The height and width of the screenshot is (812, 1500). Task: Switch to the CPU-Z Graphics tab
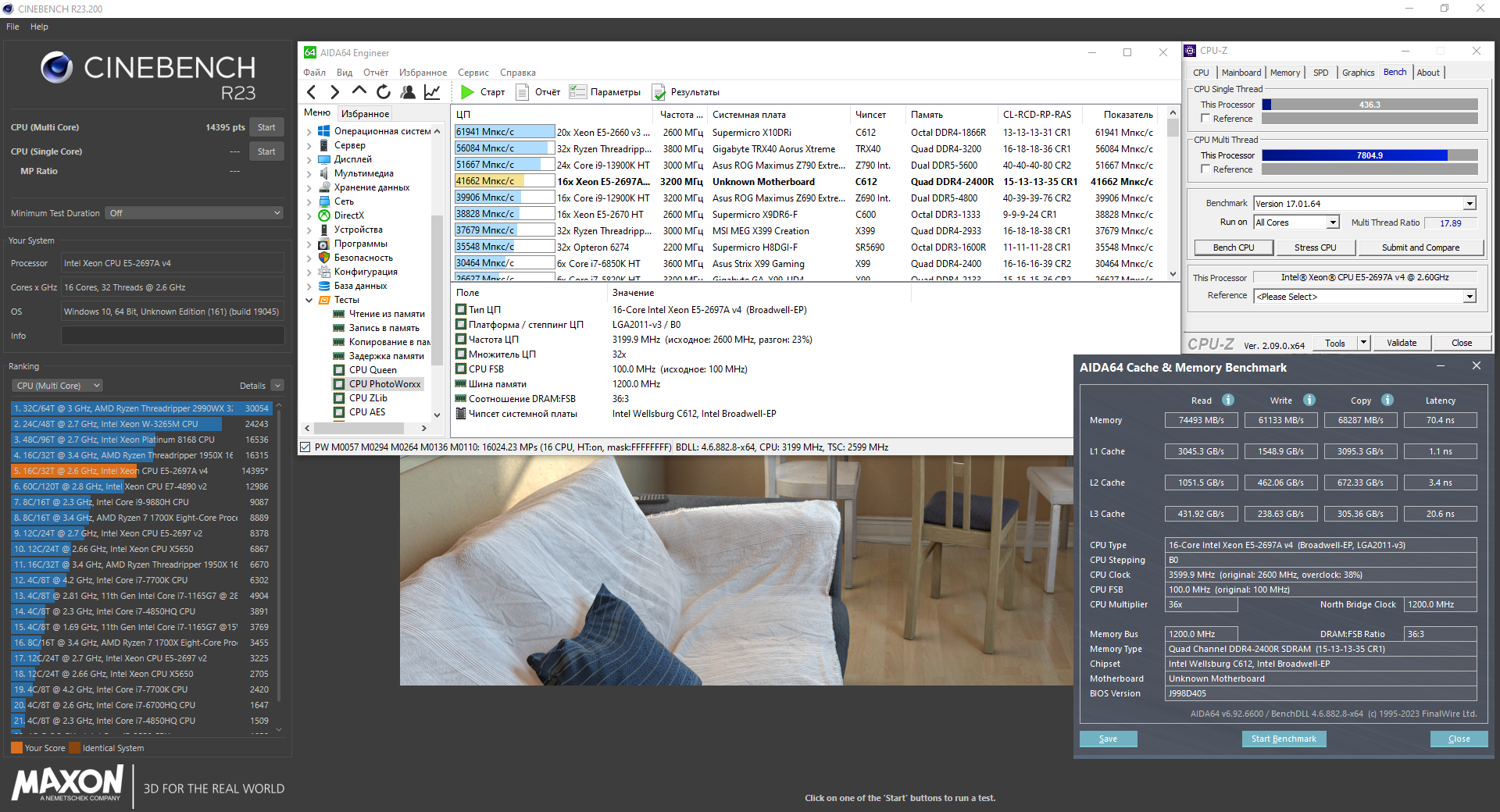(1358, 73)
